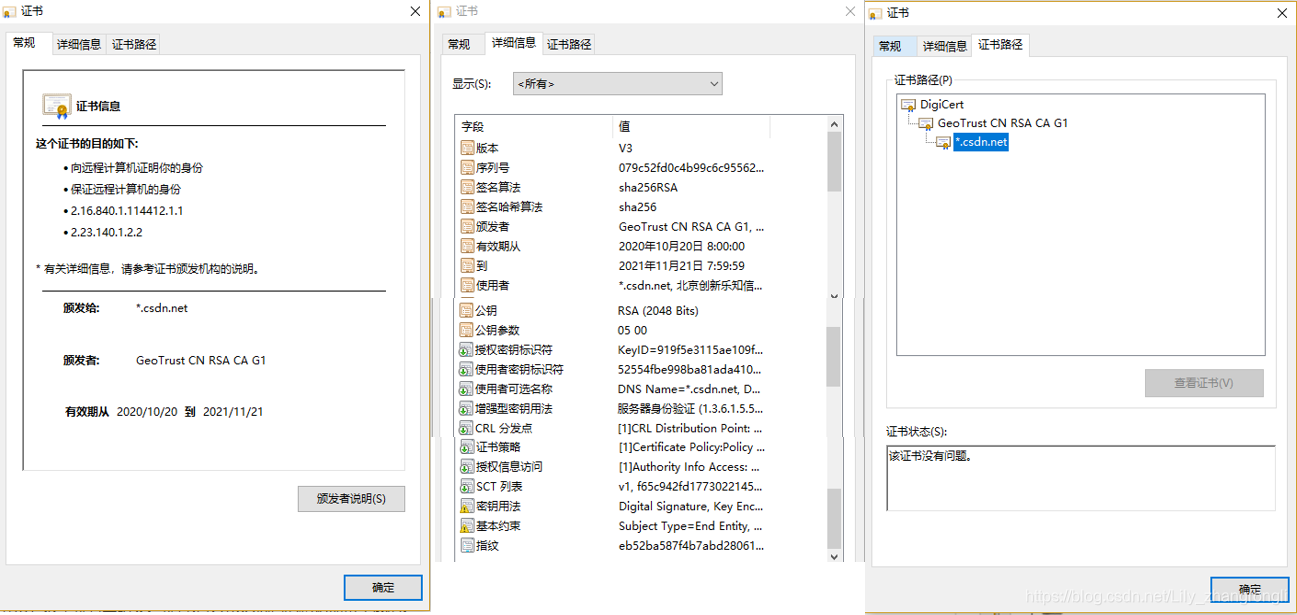Image resolution: width=1297 pixels, height=615 pixels.
Task: Select the Digital Signature, Key Enc value
Action: pos(691,506)
